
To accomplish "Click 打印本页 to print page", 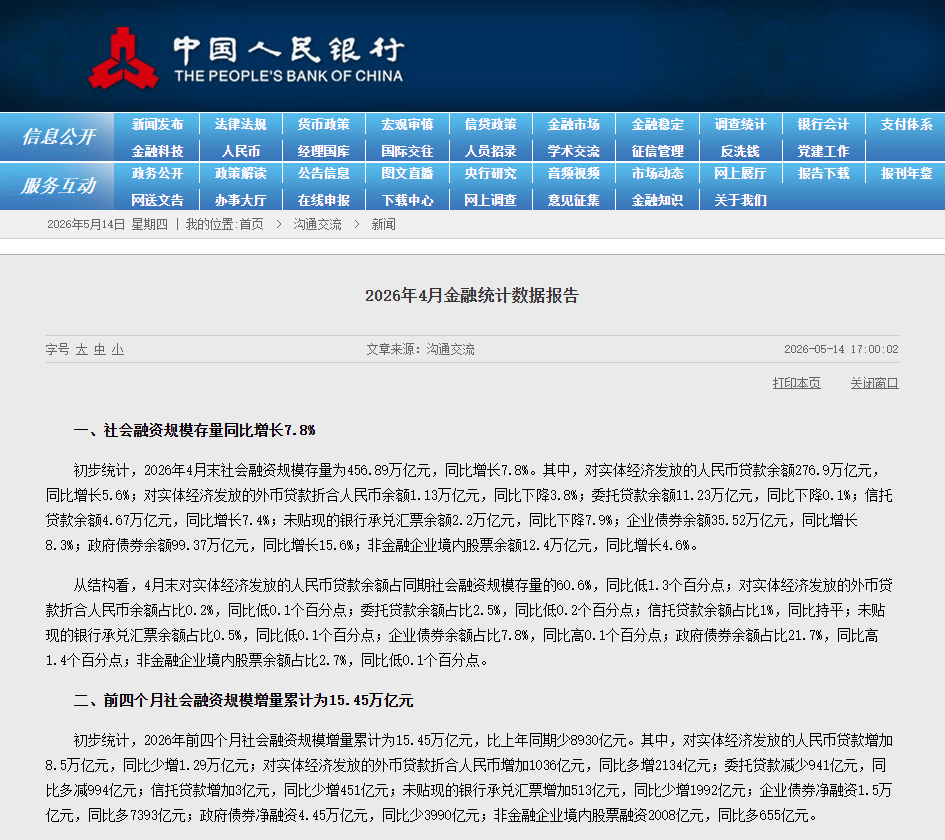I will [x=796, y=383].
